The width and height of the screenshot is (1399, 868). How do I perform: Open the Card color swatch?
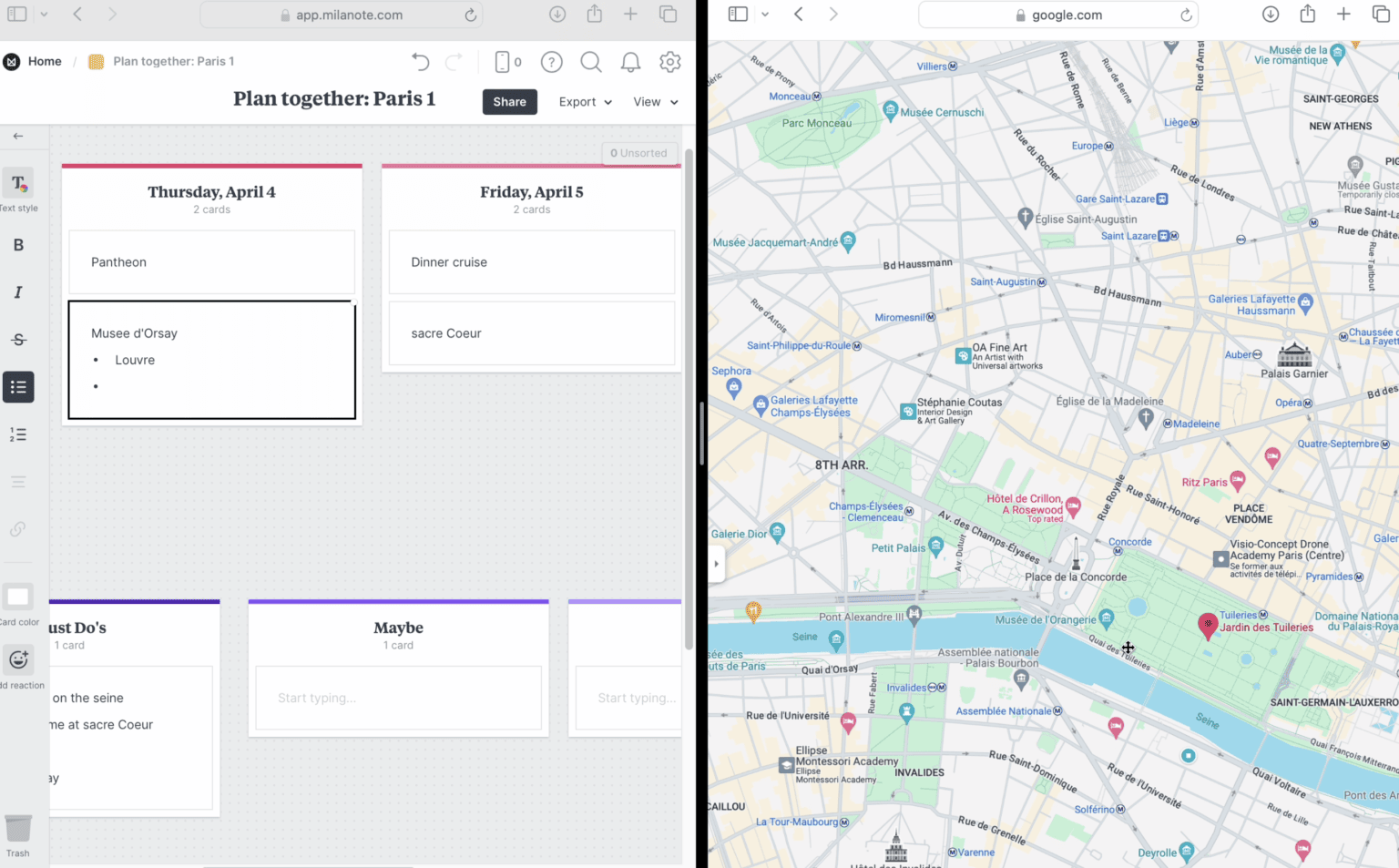18,597
